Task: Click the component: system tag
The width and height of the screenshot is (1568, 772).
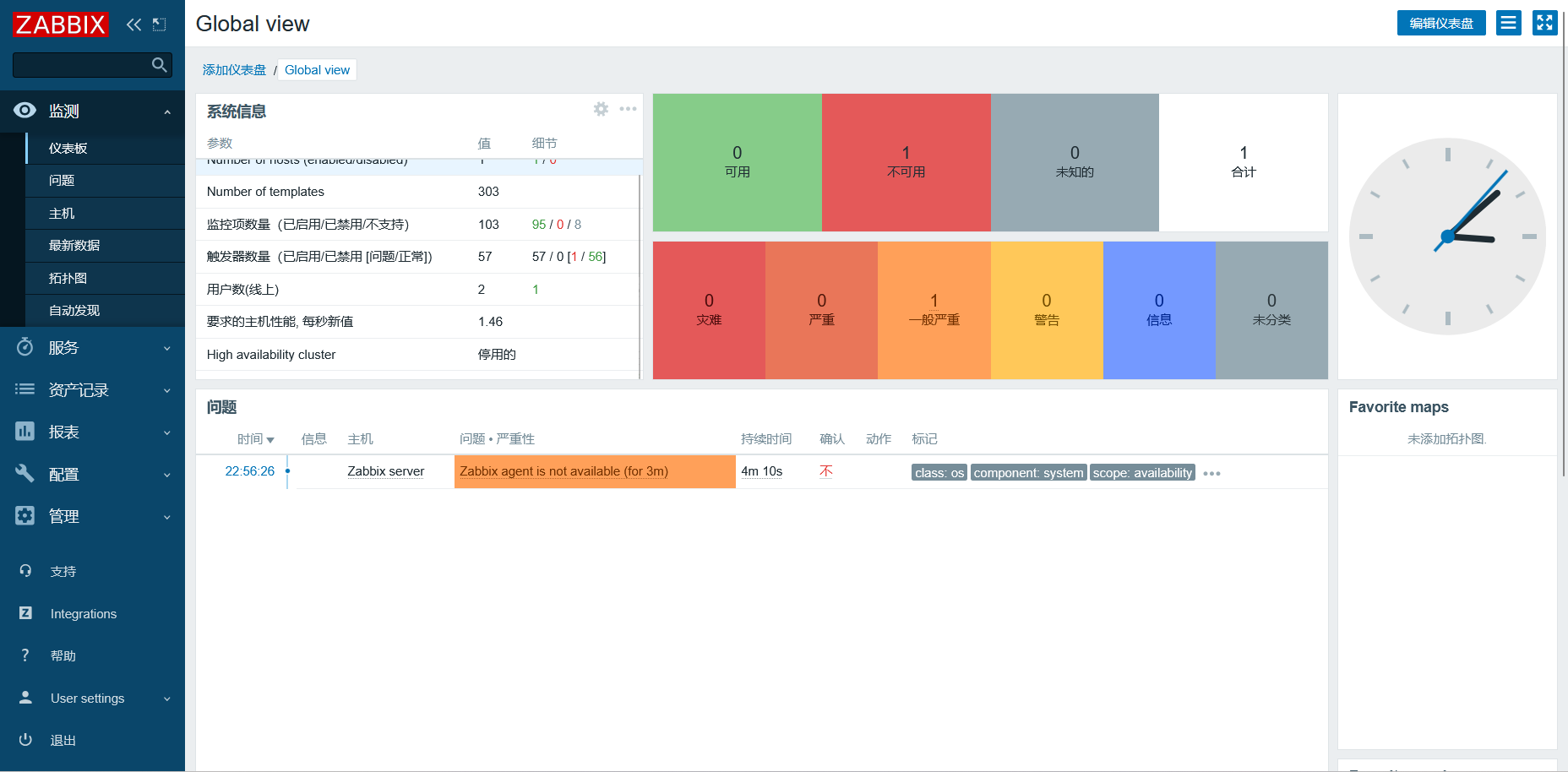Action: 1028,473
